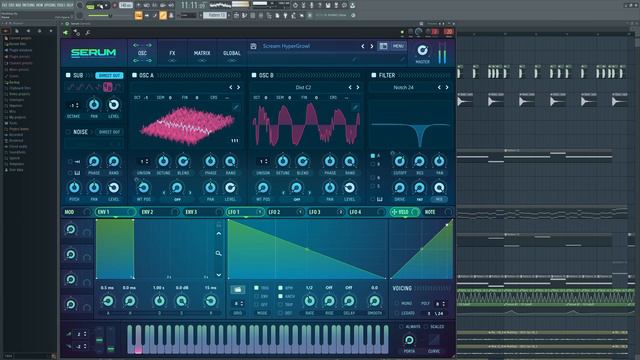Select next filter type arrow
Viewport: 640px width, 360px height.
tap(447, 87)
